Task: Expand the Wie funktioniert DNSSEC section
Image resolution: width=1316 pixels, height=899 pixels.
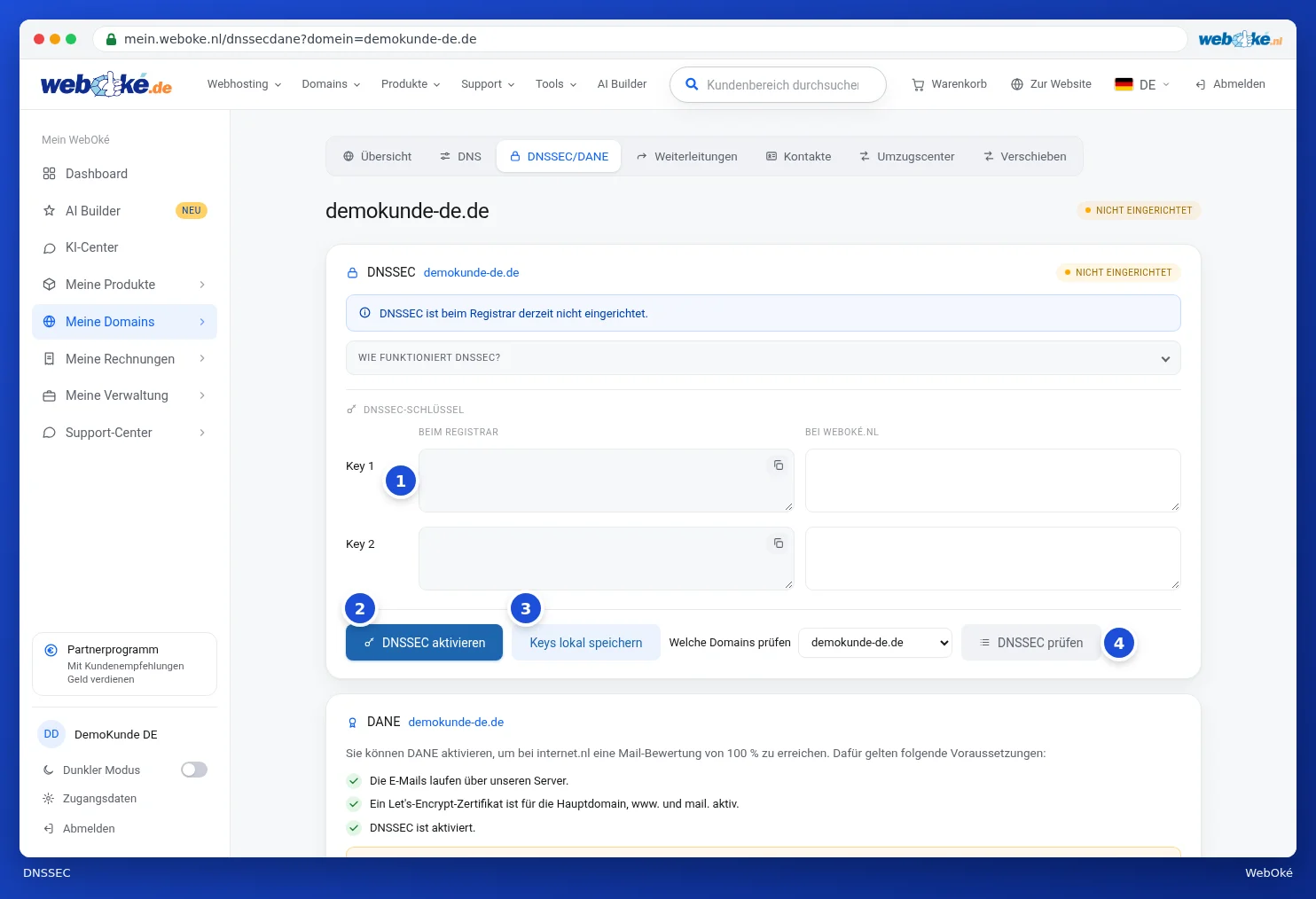Action: (x=764, y=358)
